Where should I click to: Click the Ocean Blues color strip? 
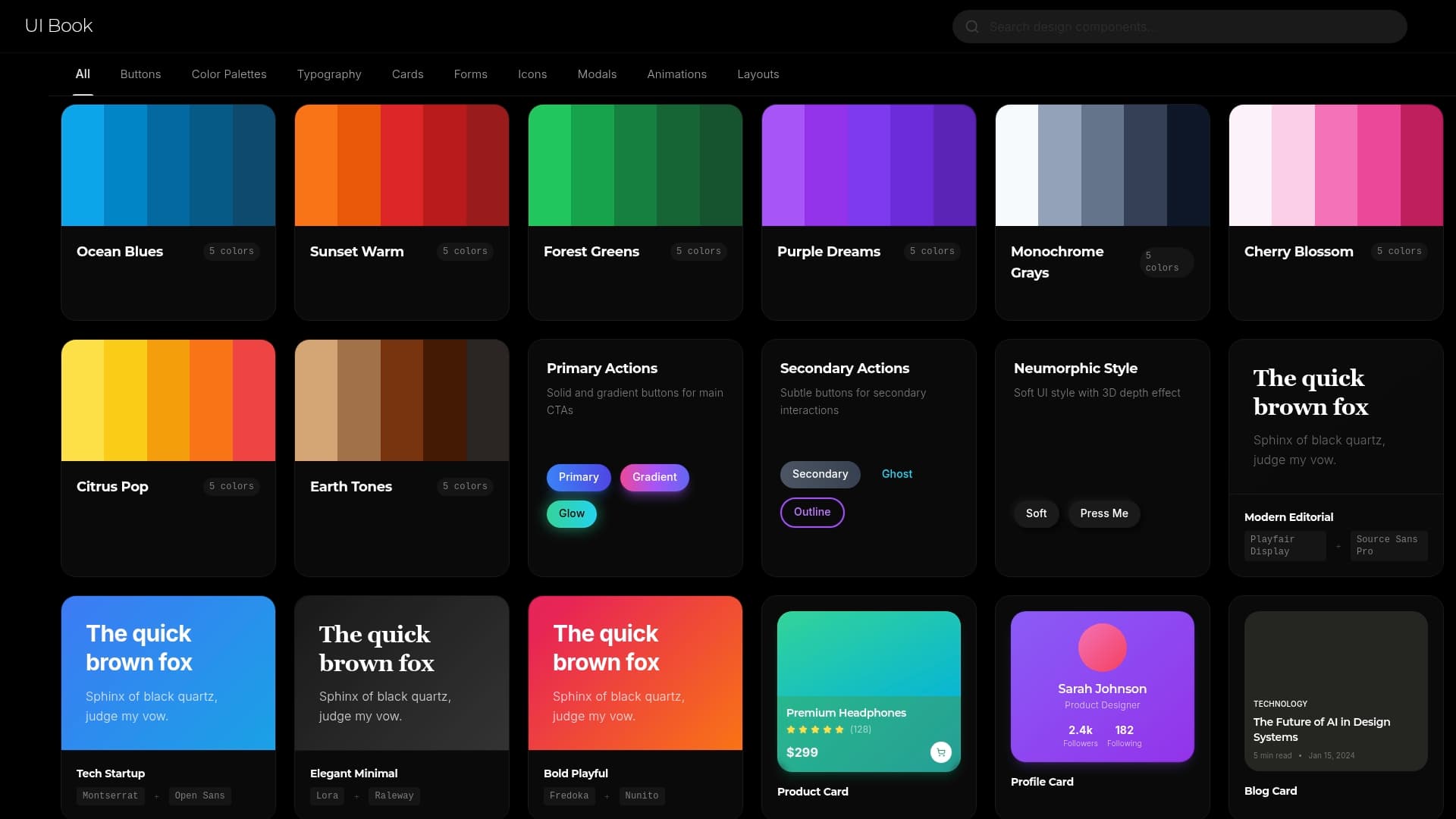[168, 164]
